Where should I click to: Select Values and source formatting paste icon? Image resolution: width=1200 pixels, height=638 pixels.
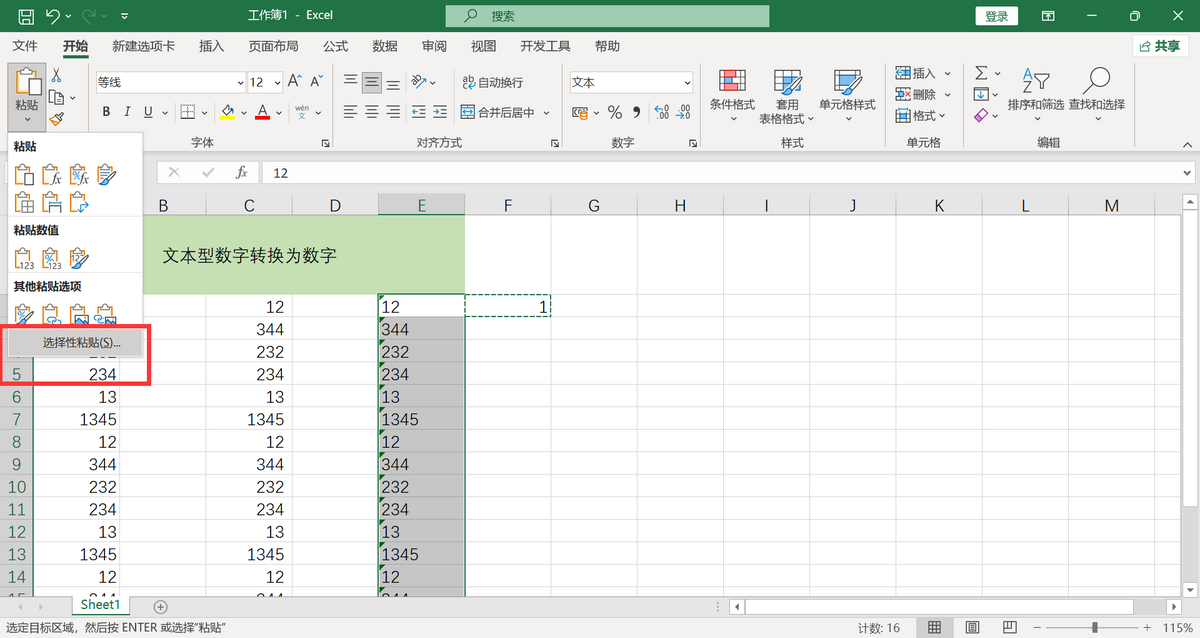79,259
